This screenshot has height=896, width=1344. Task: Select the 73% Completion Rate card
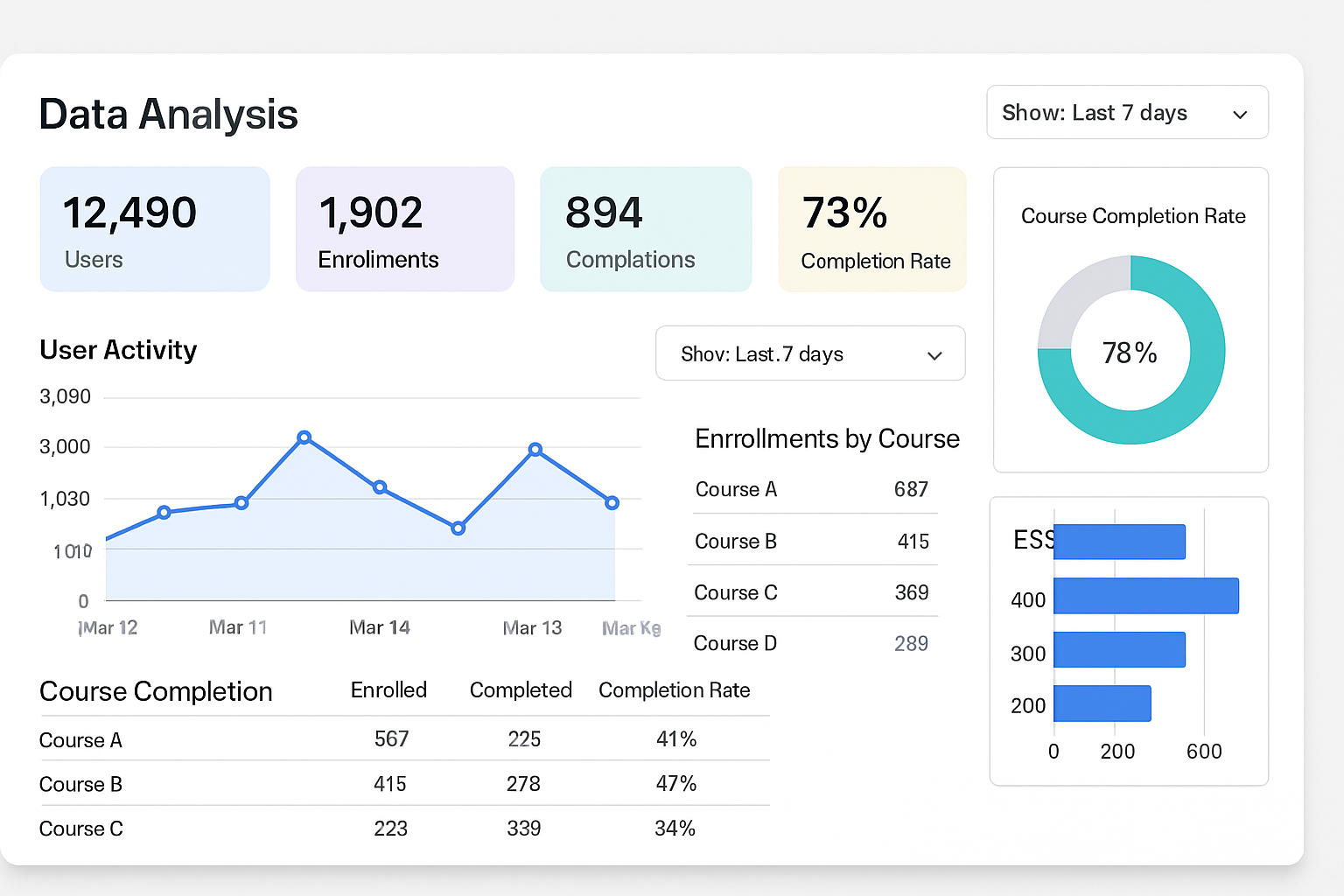[x=871, y=229]
